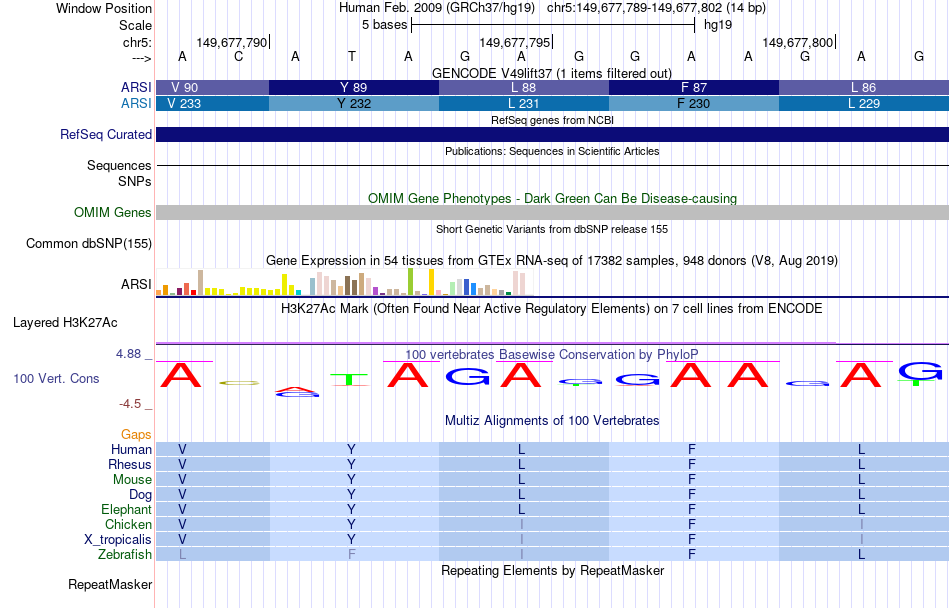Select the X_tropicalis species label

click(118, 539)
